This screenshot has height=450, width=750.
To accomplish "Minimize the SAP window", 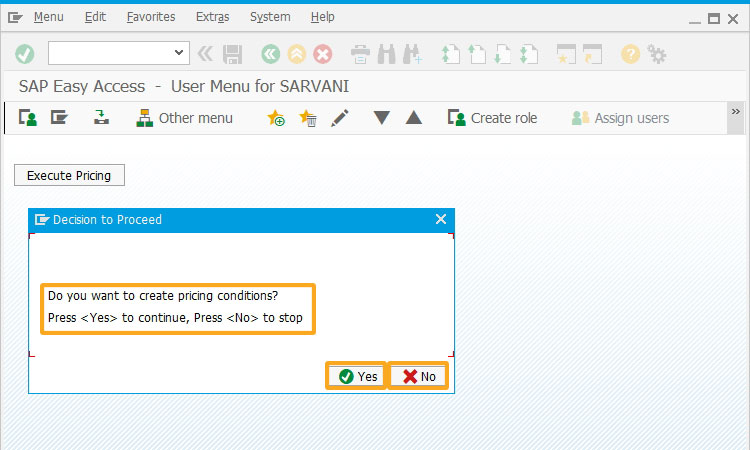I will [695, 20].
